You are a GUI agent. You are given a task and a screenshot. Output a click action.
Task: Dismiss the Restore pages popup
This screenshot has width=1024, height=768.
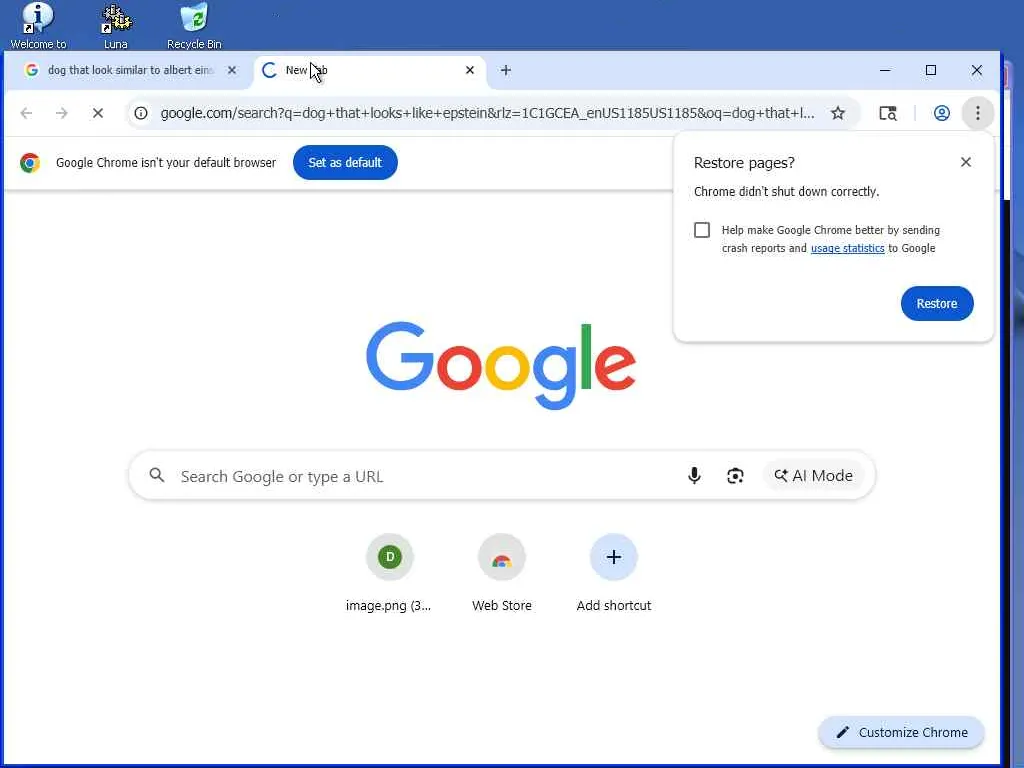pyautogui.click(x=966, y=162)
